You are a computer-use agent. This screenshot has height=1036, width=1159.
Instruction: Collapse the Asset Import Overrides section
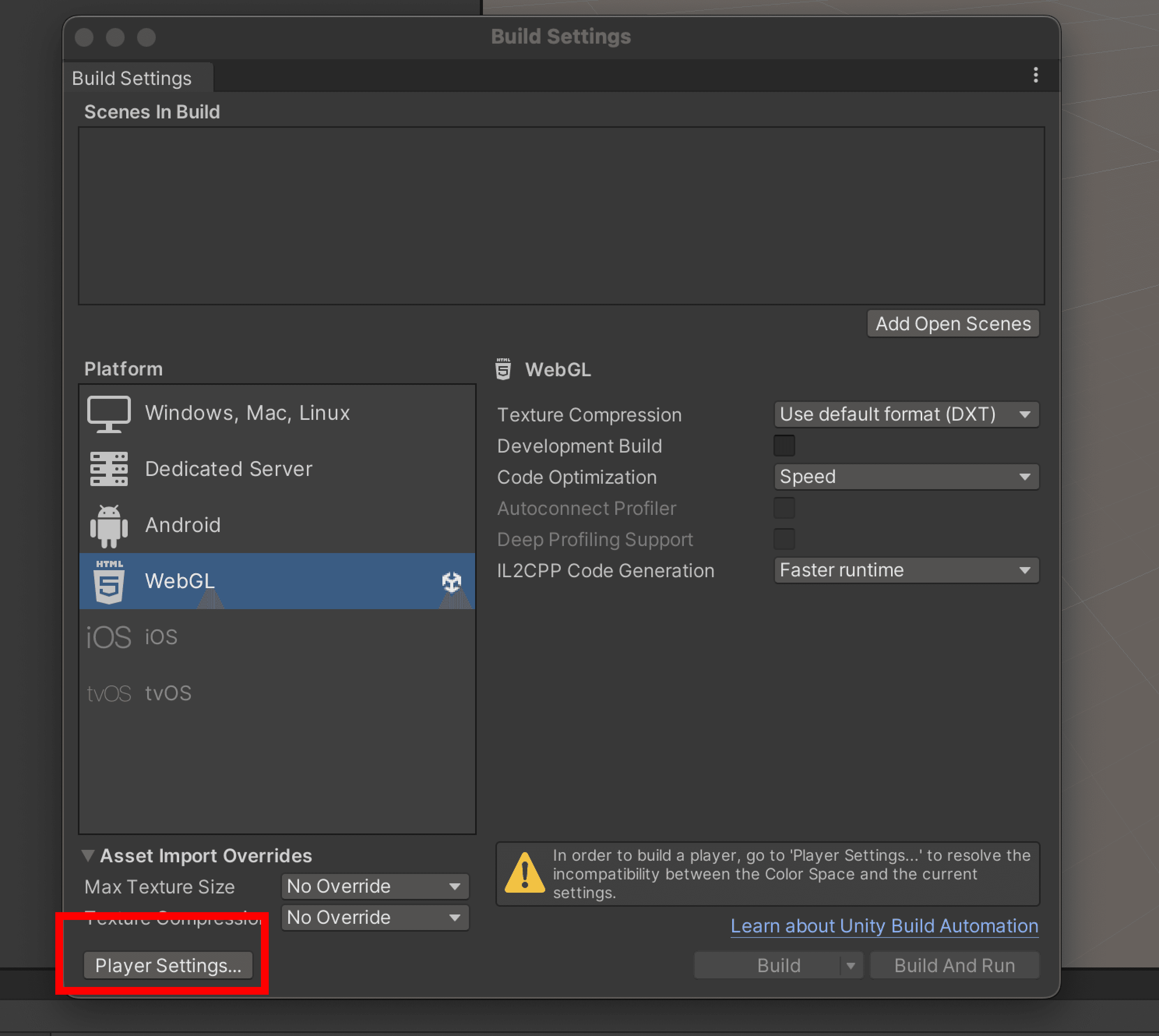click(88, 856)
